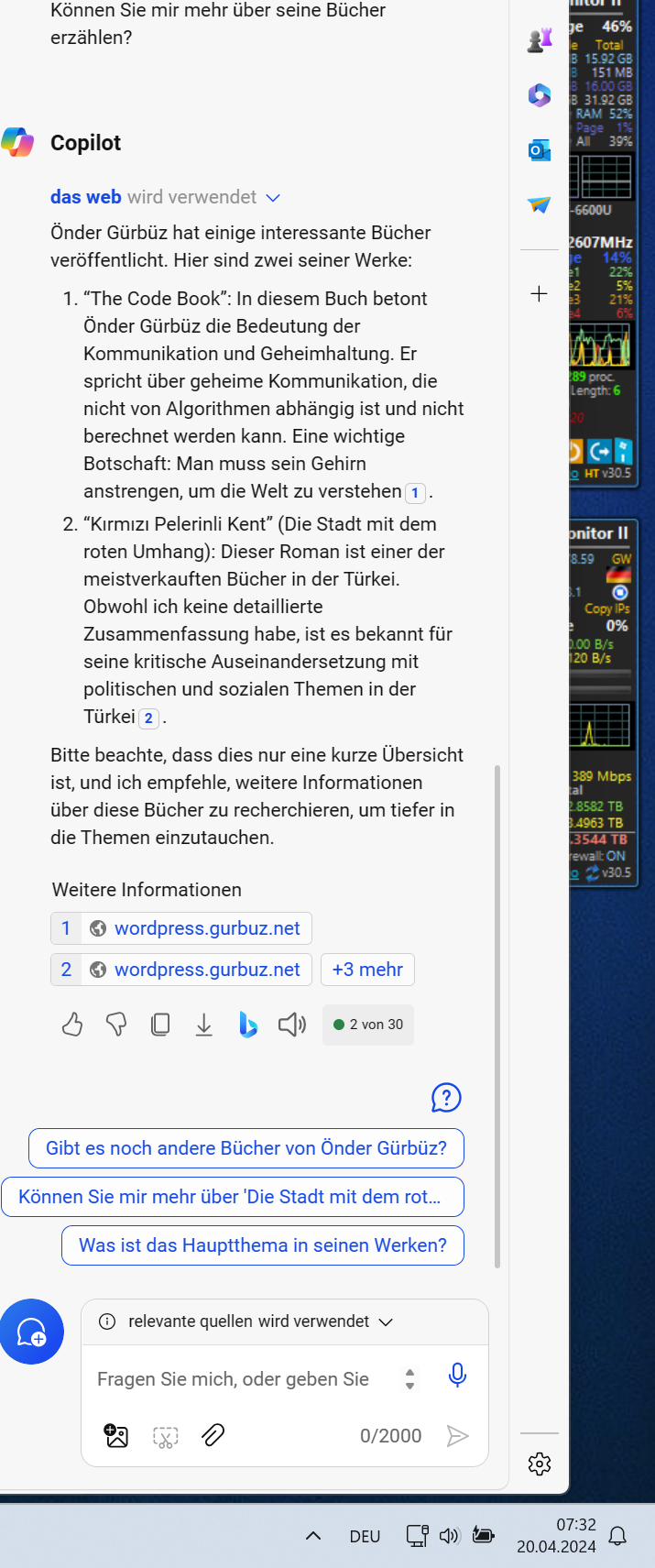Screen dimensions: 655x1568
Task: Ask 'Was ist das Hauptthema in seinen Werken?'
Action: click(263, 1245)
